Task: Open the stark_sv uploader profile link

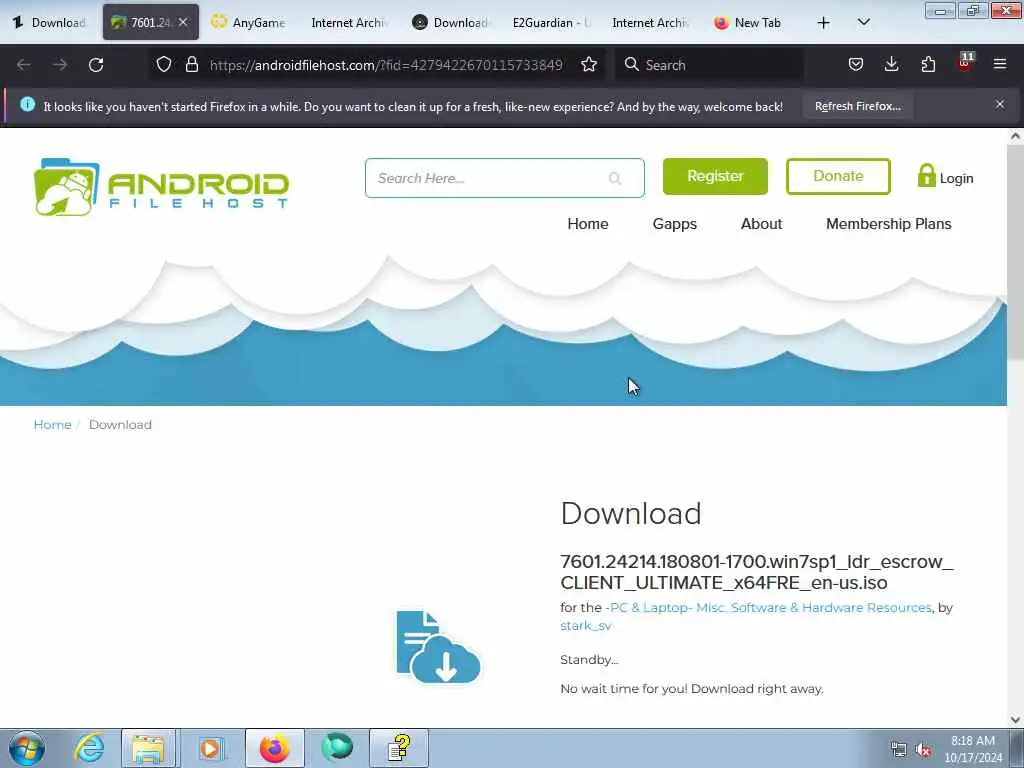Action: click(586, 626)
